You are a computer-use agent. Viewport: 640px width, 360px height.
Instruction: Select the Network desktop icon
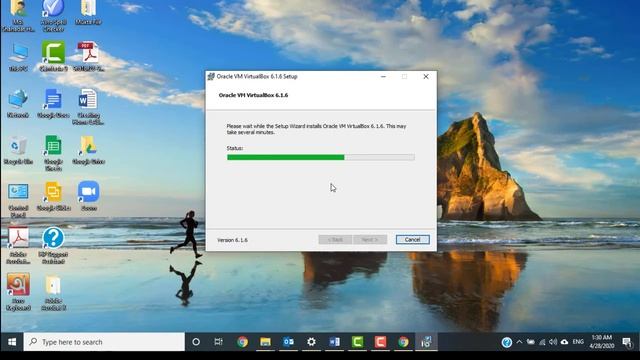click(18, 104)
